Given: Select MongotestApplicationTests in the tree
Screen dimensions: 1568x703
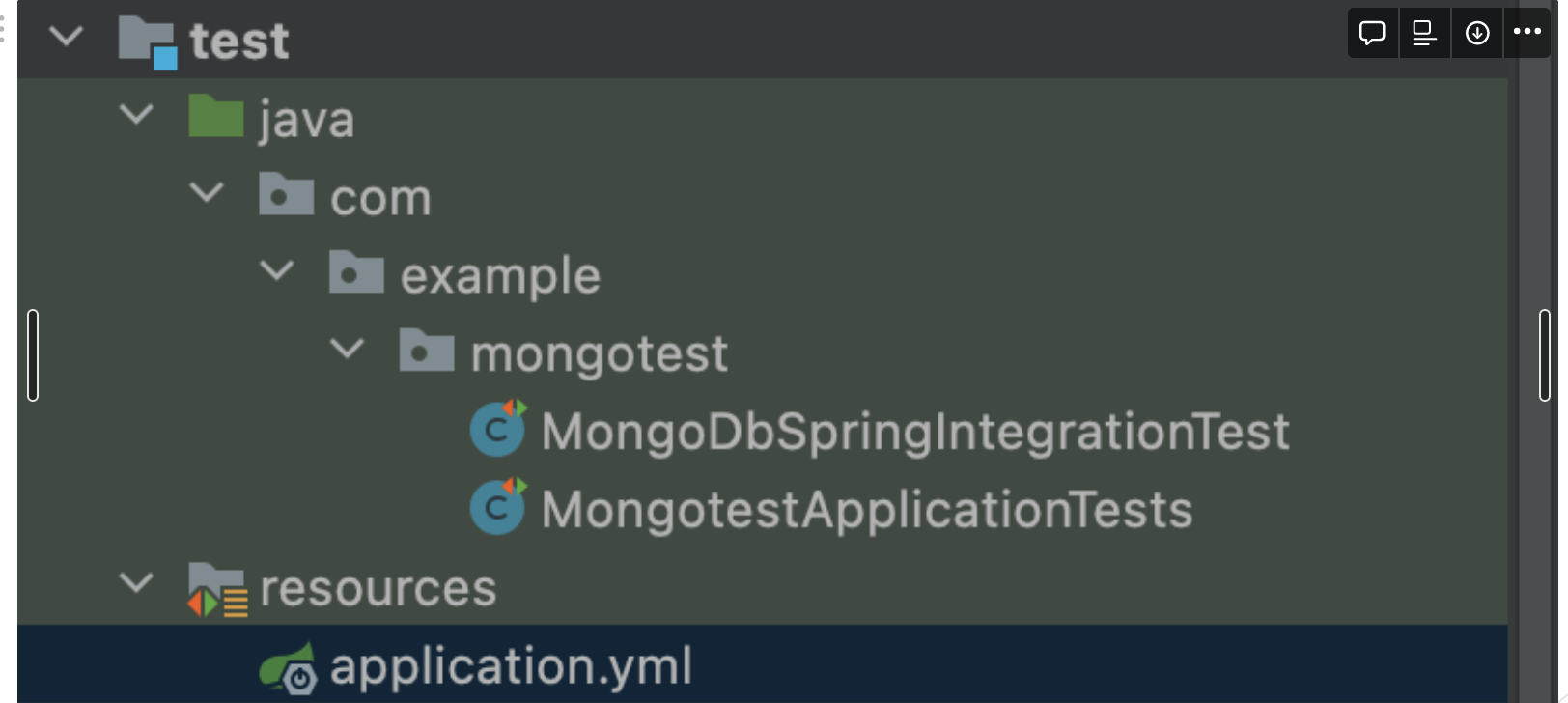Looking at the screenshot, I should (866, 507).
